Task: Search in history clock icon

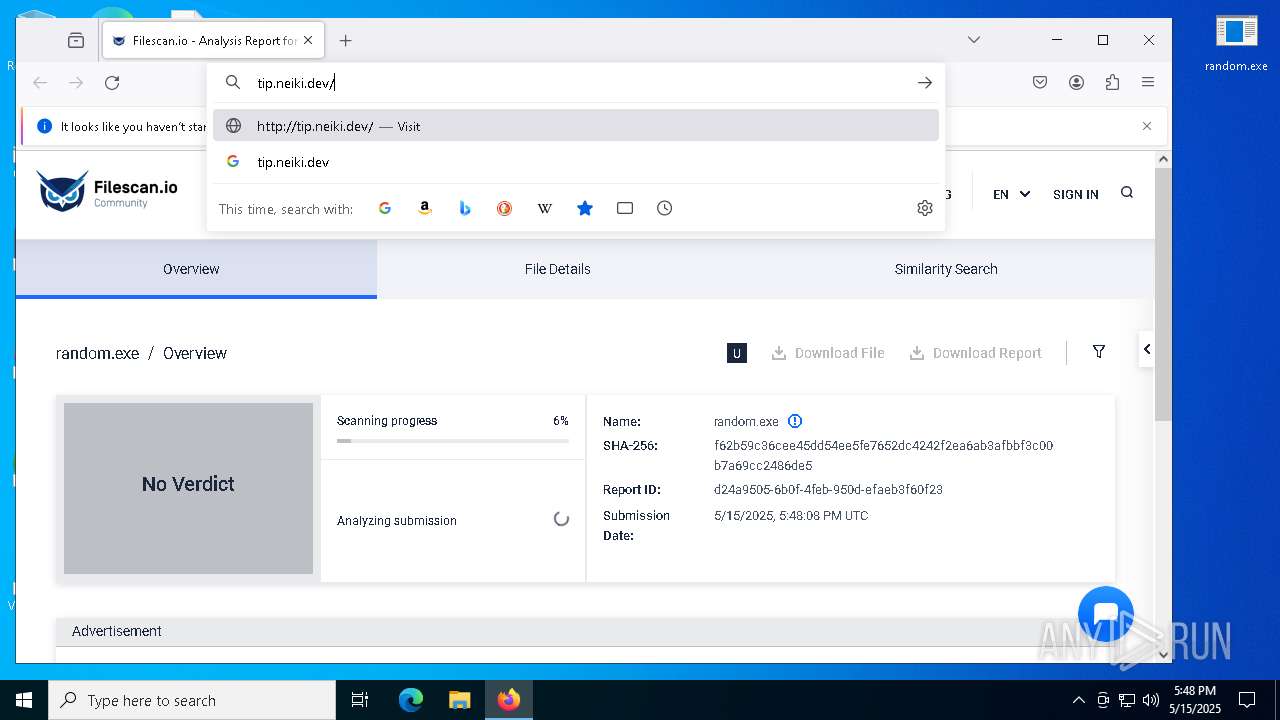Action: pos(665,208)
